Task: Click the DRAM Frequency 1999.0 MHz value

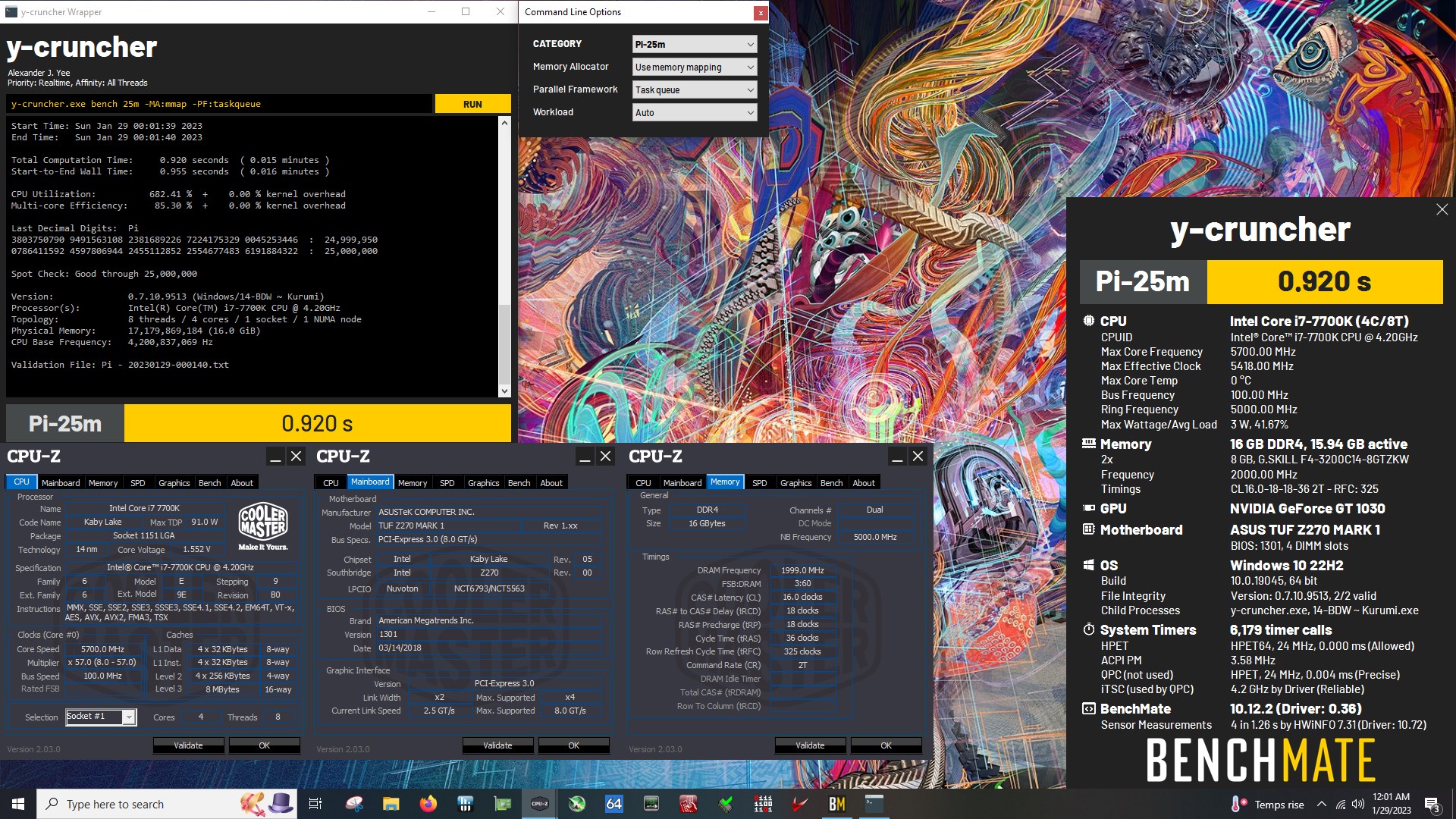Action: 802,570
